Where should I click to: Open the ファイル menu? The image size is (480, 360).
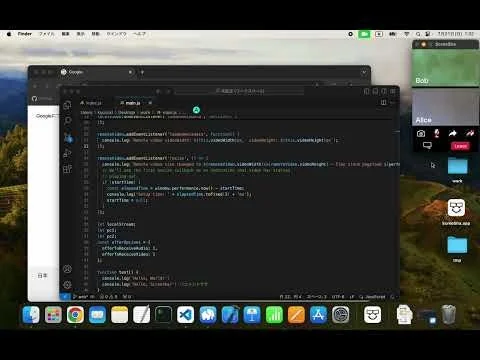(x=46, y=34)
